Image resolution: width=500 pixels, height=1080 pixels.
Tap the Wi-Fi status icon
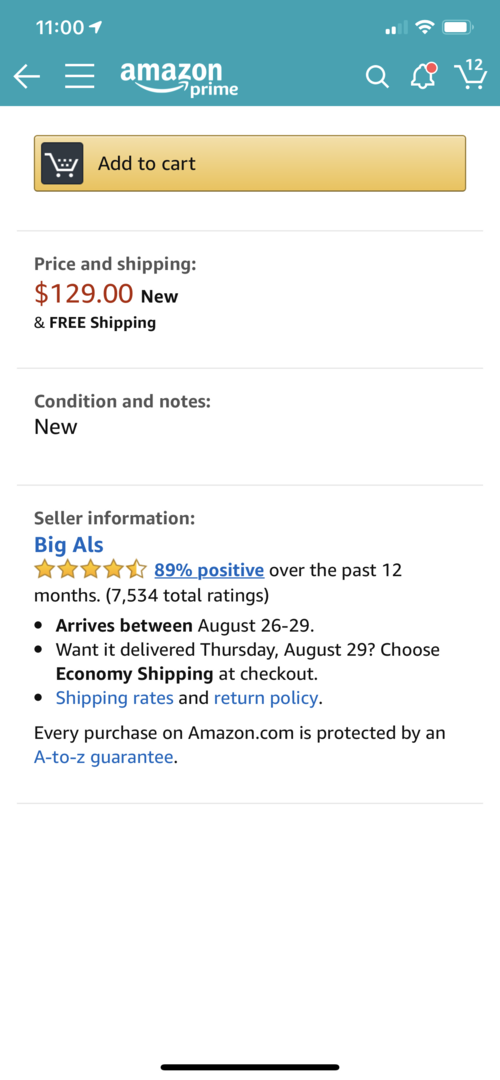click(426, 28)
